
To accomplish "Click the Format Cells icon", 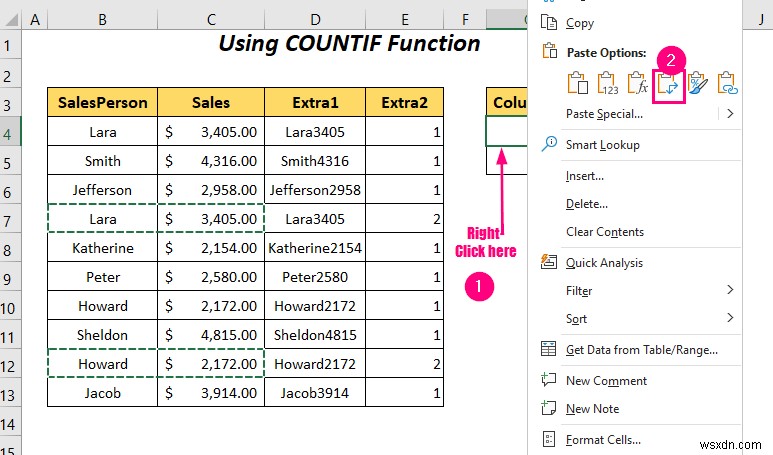I will tap(549, 439).
